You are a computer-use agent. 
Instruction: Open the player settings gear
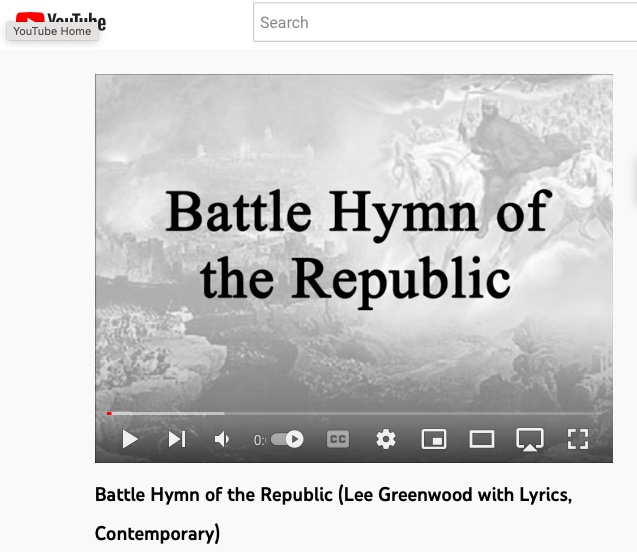coord(386,439)
